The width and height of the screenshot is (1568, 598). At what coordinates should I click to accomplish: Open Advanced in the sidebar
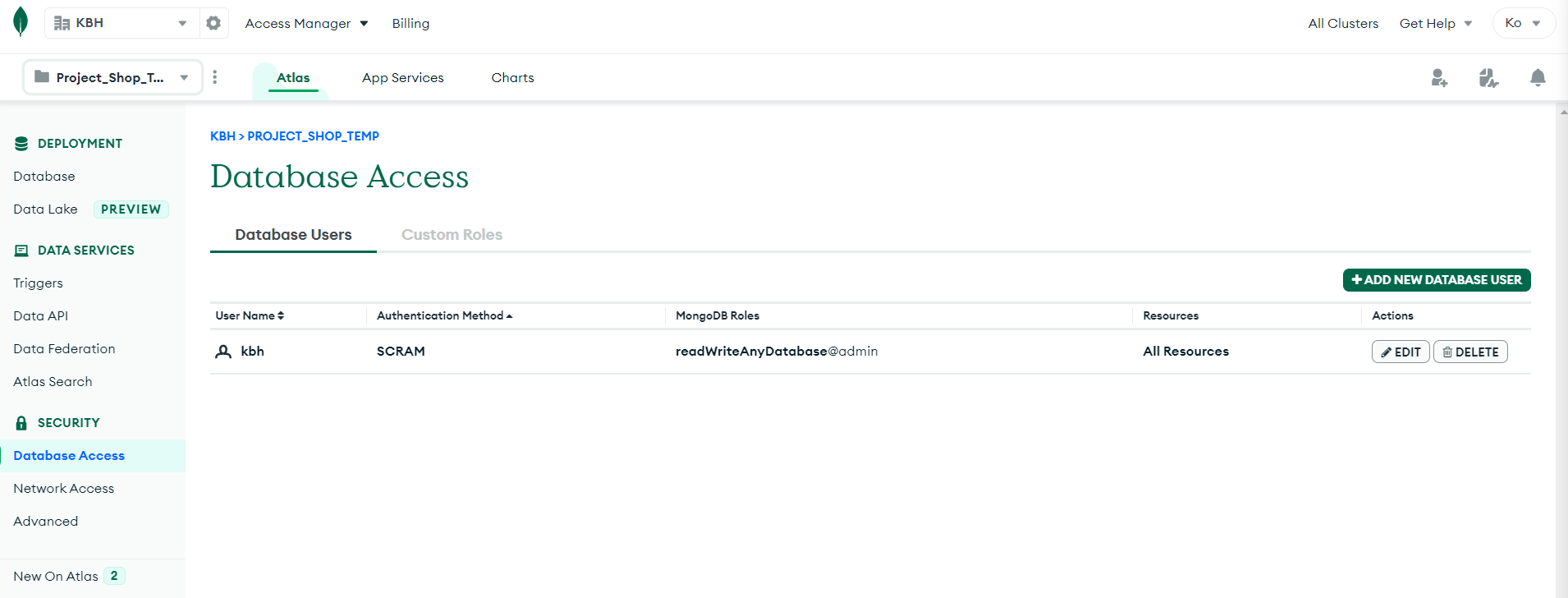pos(45,521)
